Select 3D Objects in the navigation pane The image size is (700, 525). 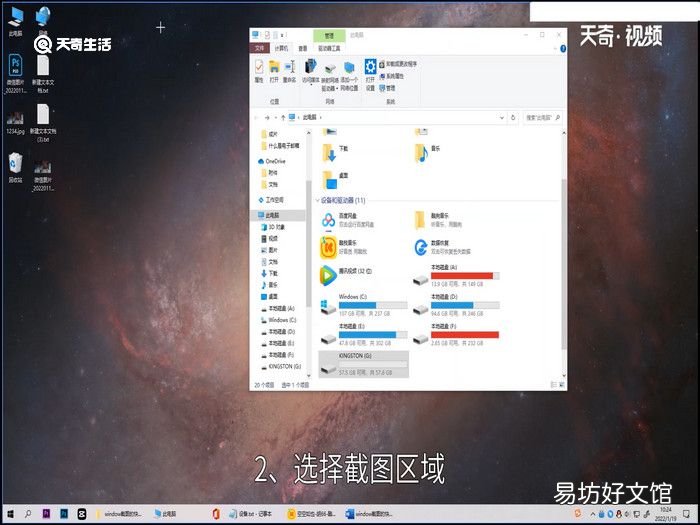273,227
